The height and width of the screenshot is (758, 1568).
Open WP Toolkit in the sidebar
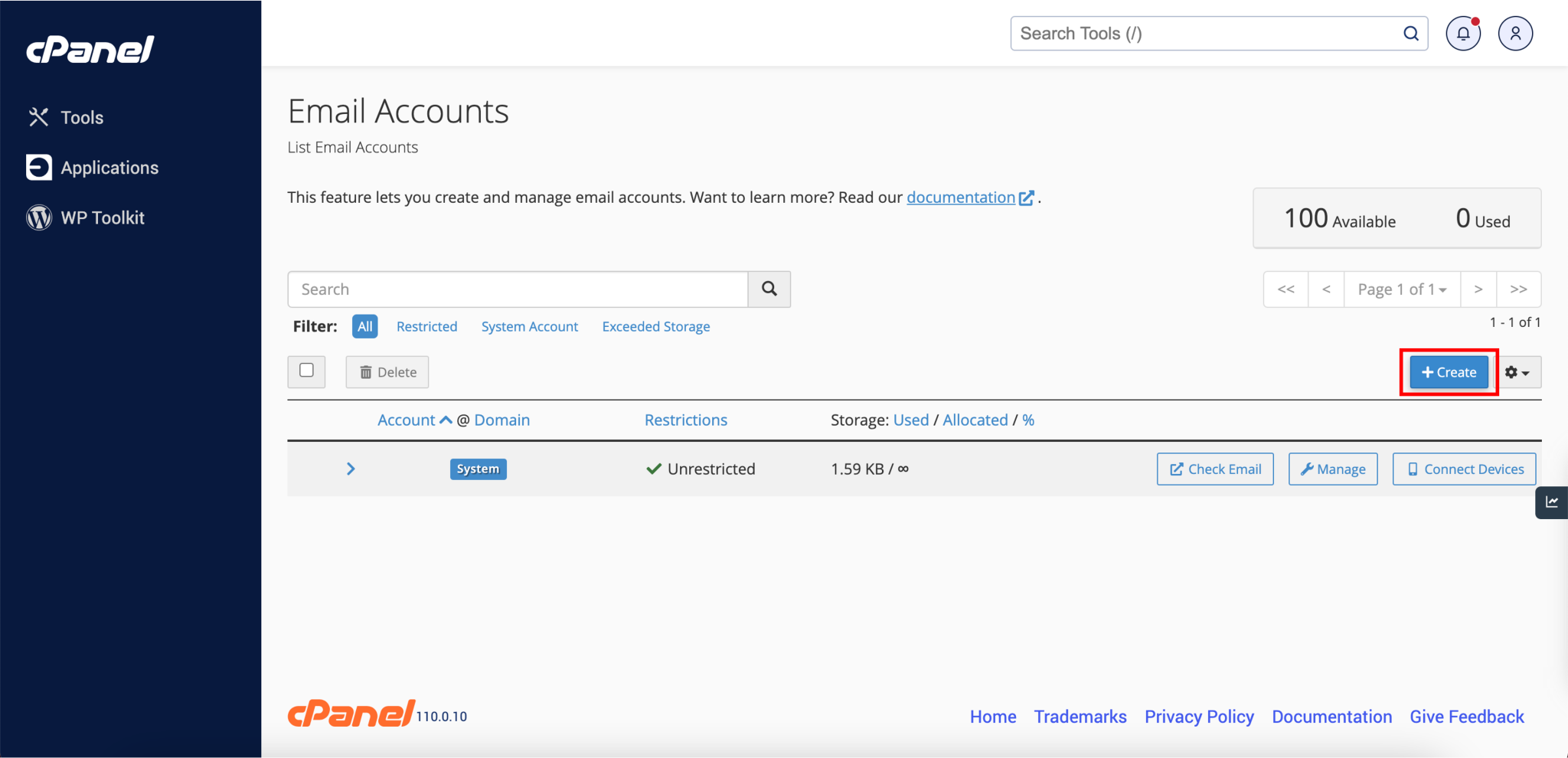86,217
